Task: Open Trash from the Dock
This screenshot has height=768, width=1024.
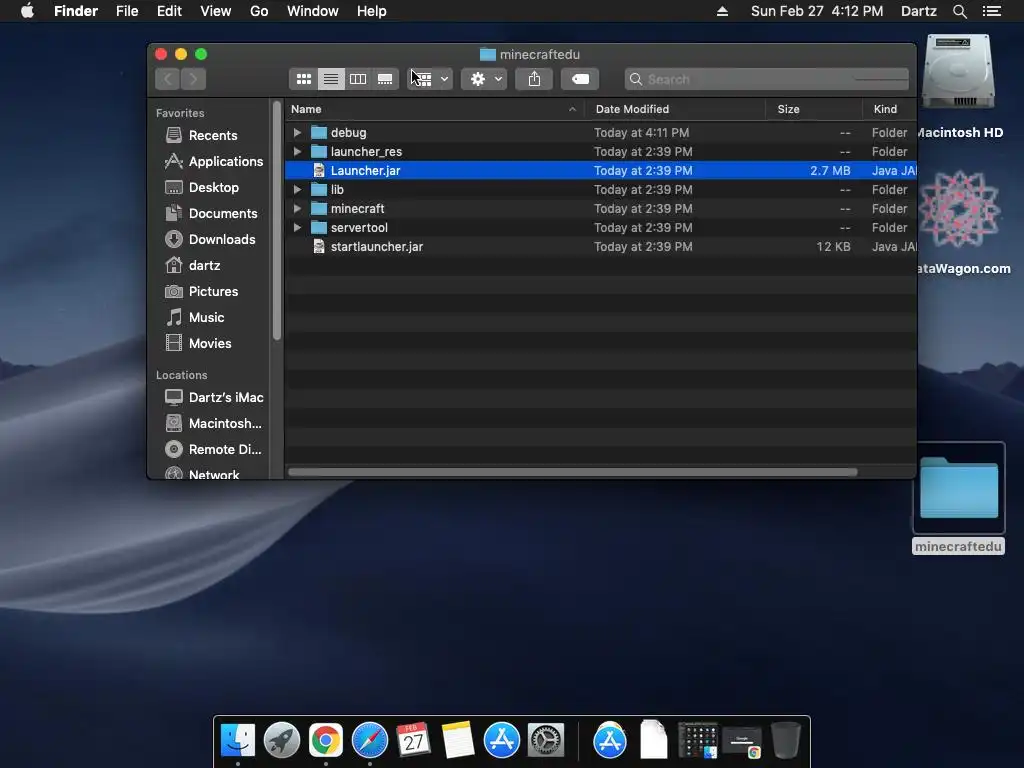Action: click(786, 741)
